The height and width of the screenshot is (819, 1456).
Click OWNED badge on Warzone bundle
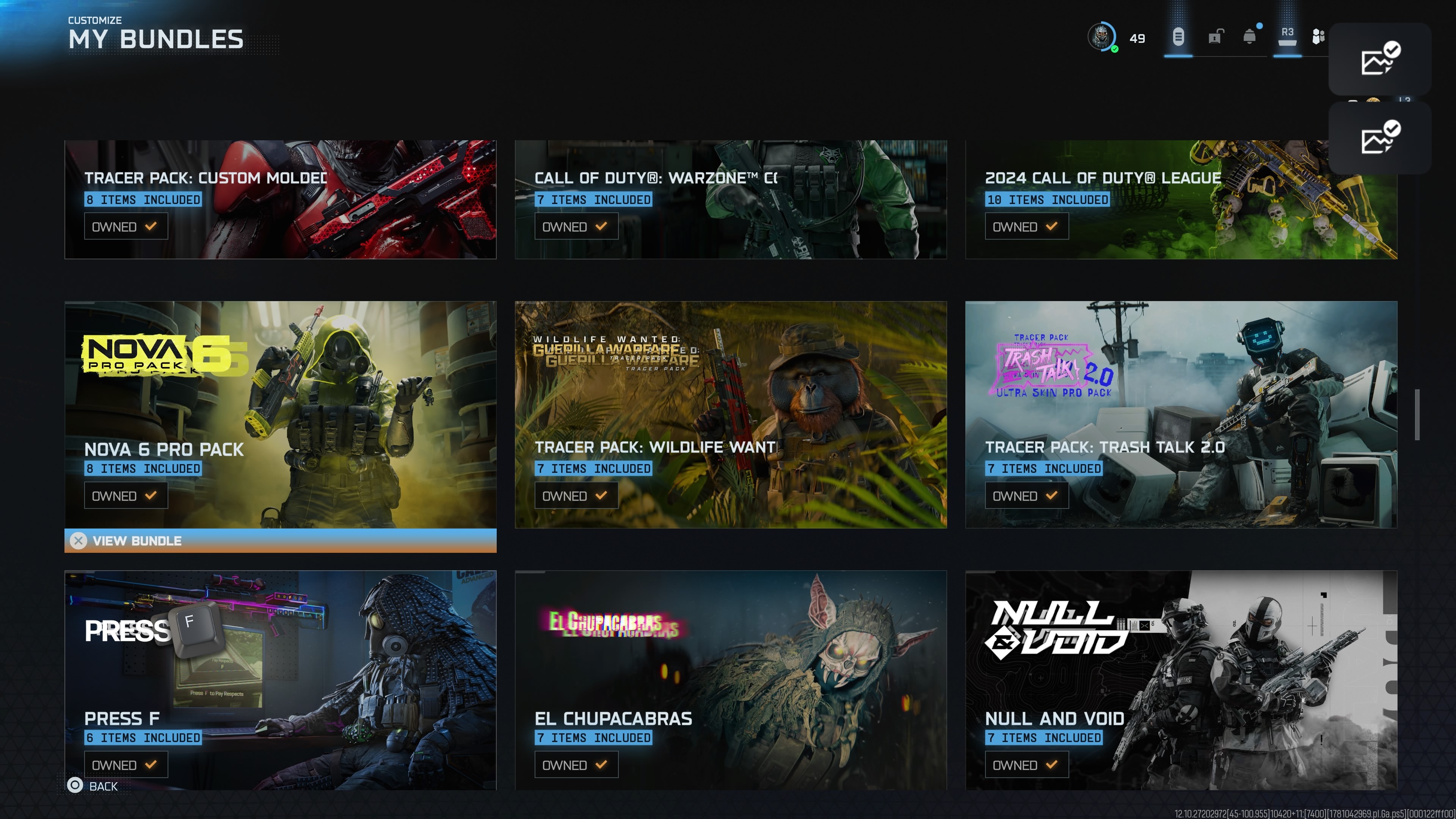point(576,227)
